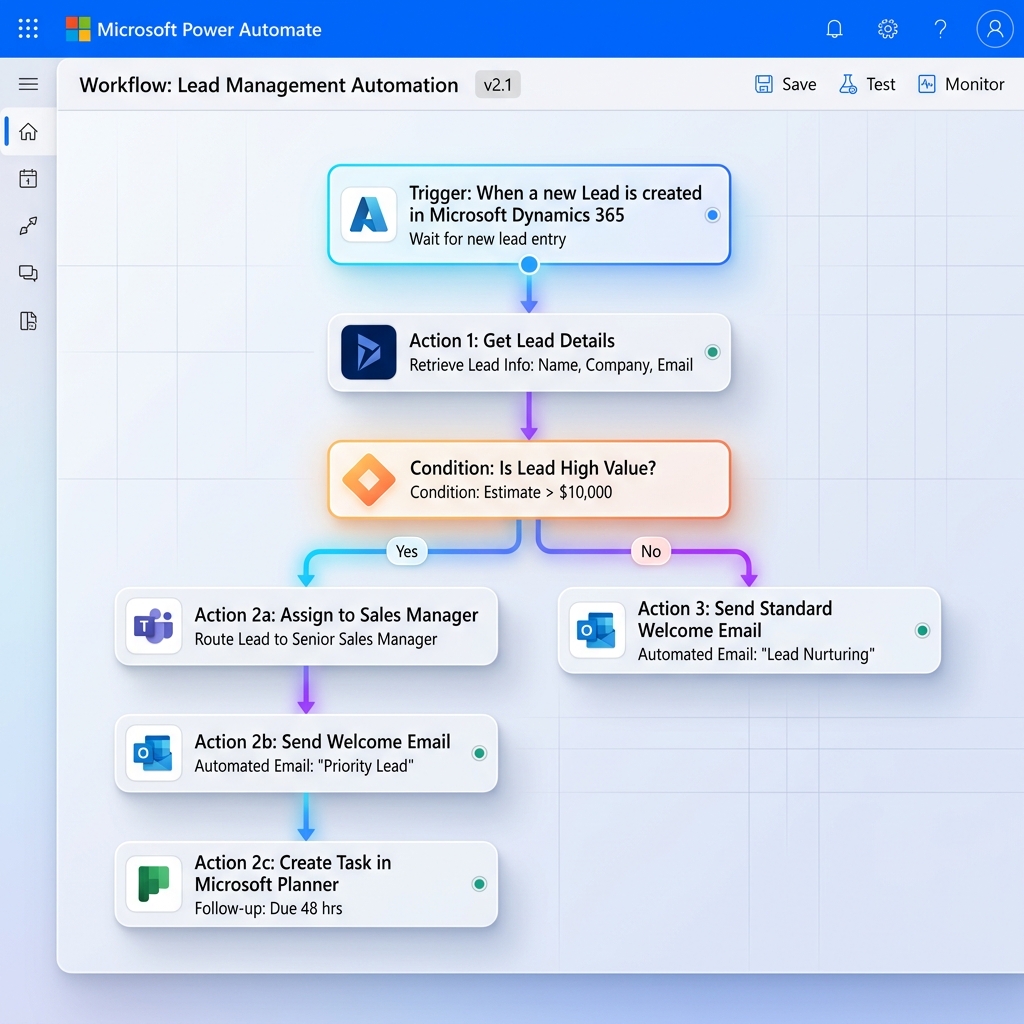Open the Monitor view
The image size is (1024, 1024).
click(x=961, y=84)
